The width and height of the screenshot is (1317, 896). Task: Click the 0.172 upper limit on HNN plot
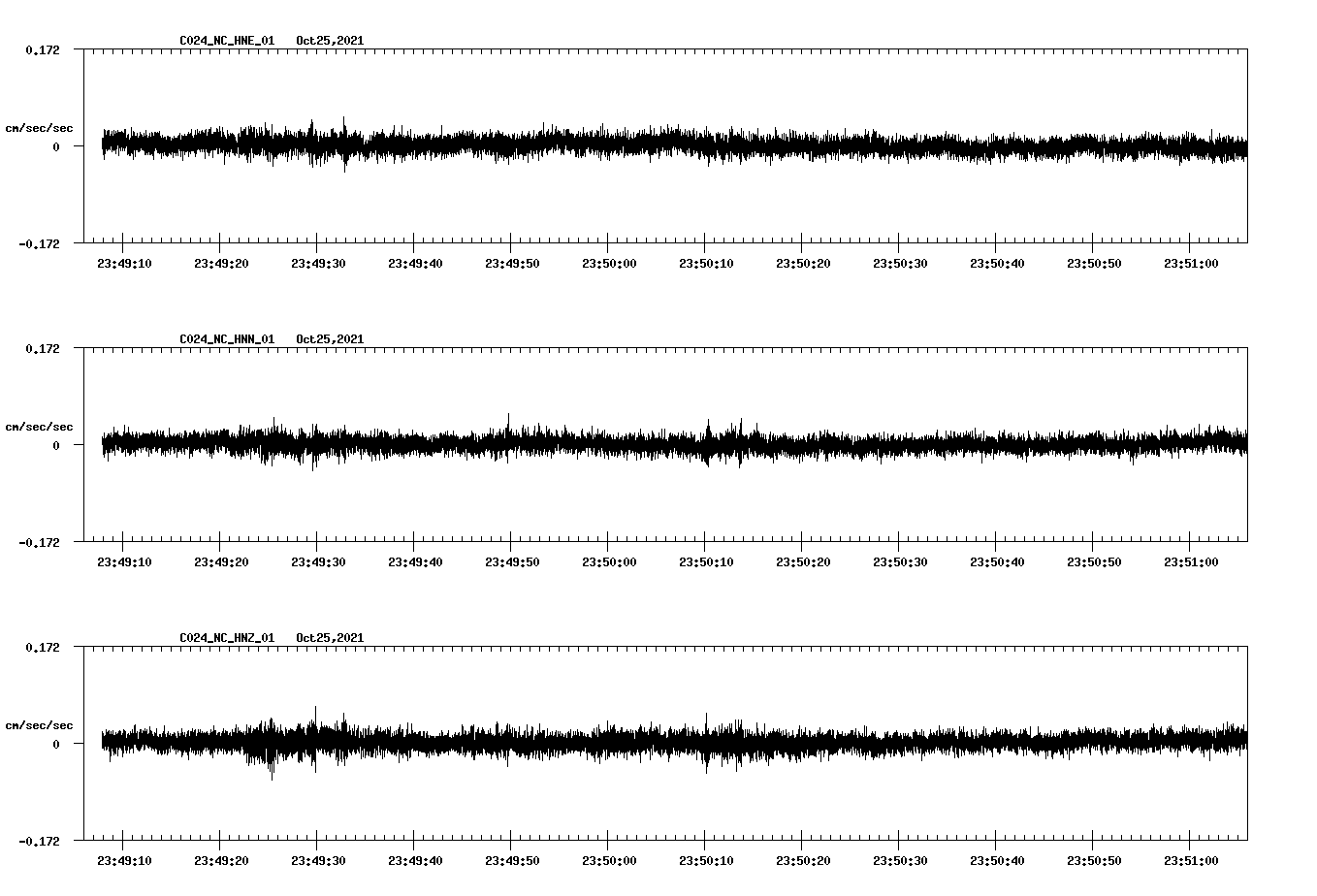pos(42,347)
